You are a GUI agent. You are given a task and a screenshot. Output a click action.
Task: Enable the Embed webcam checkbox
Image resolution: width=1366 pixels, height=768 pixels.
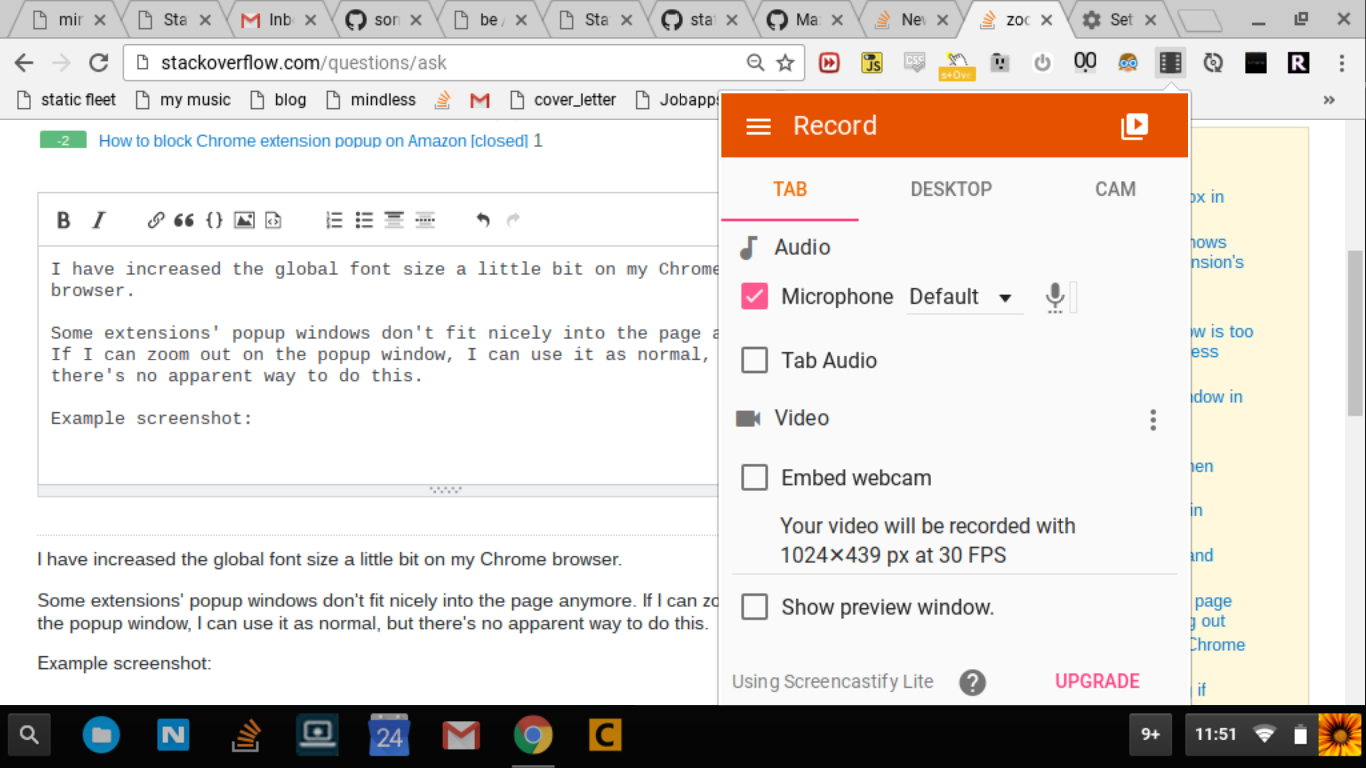(x=754, y=477)
